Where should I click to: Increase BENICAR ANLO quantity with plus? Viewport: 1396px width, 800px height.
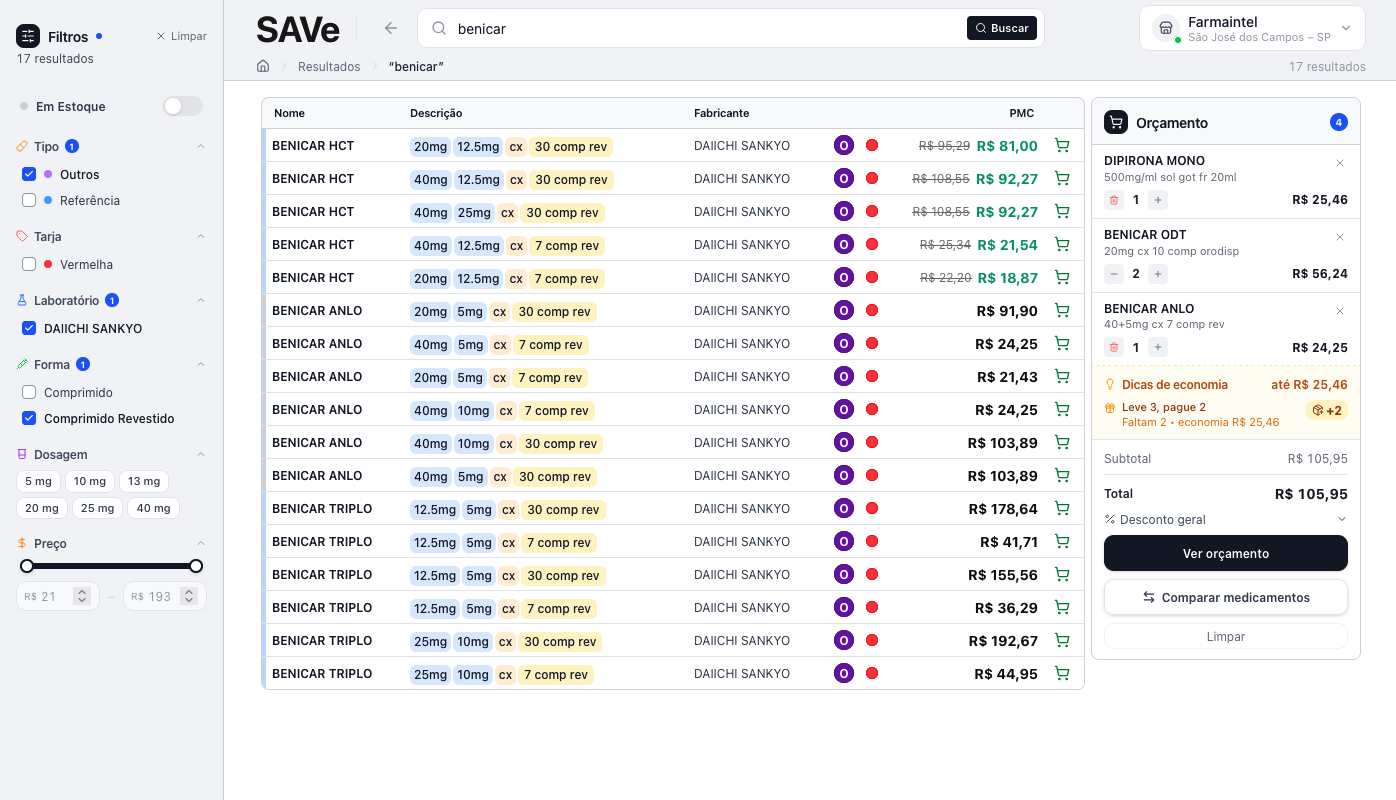(x=1158, y=348)
